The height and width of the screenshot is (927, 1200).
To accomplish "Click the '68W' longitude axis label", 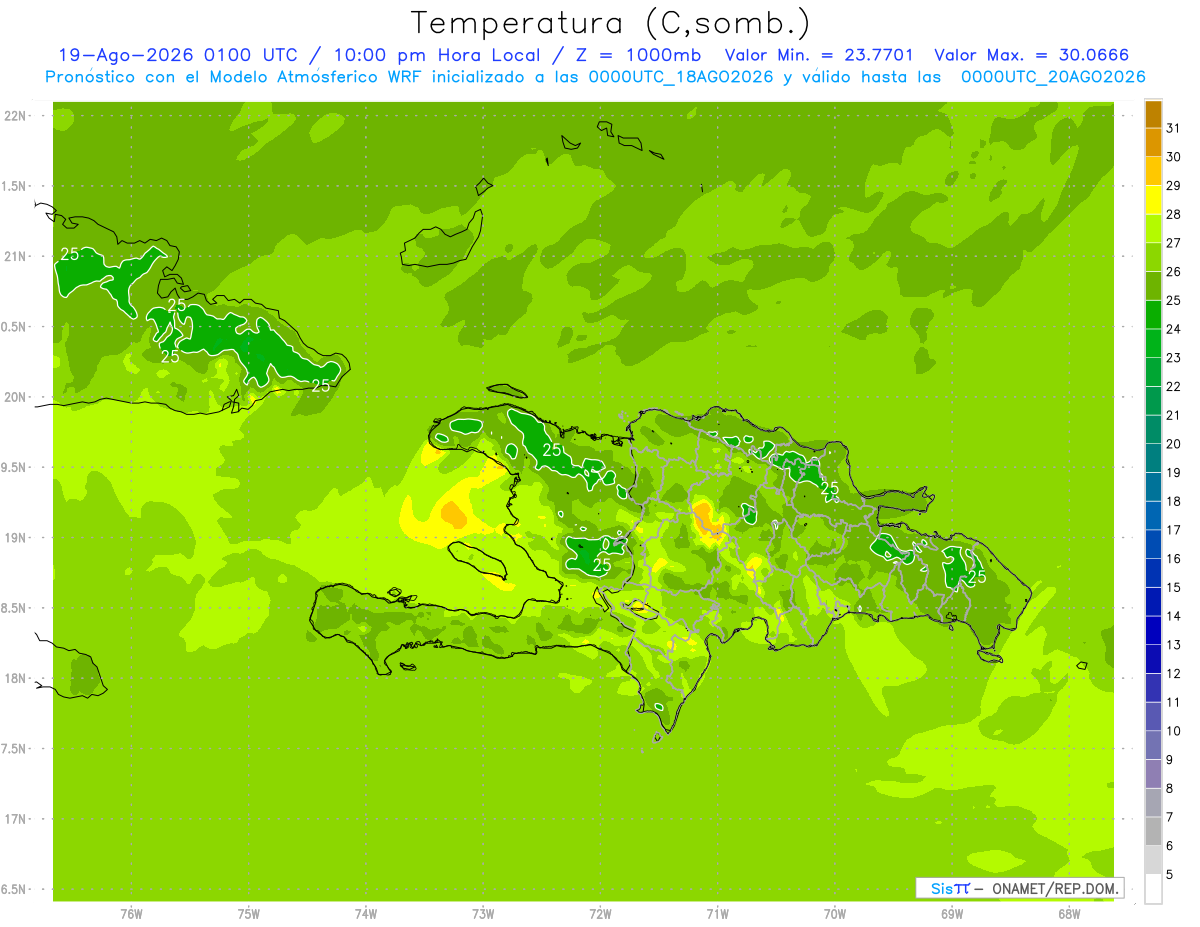I will (x=1069, y=914).
